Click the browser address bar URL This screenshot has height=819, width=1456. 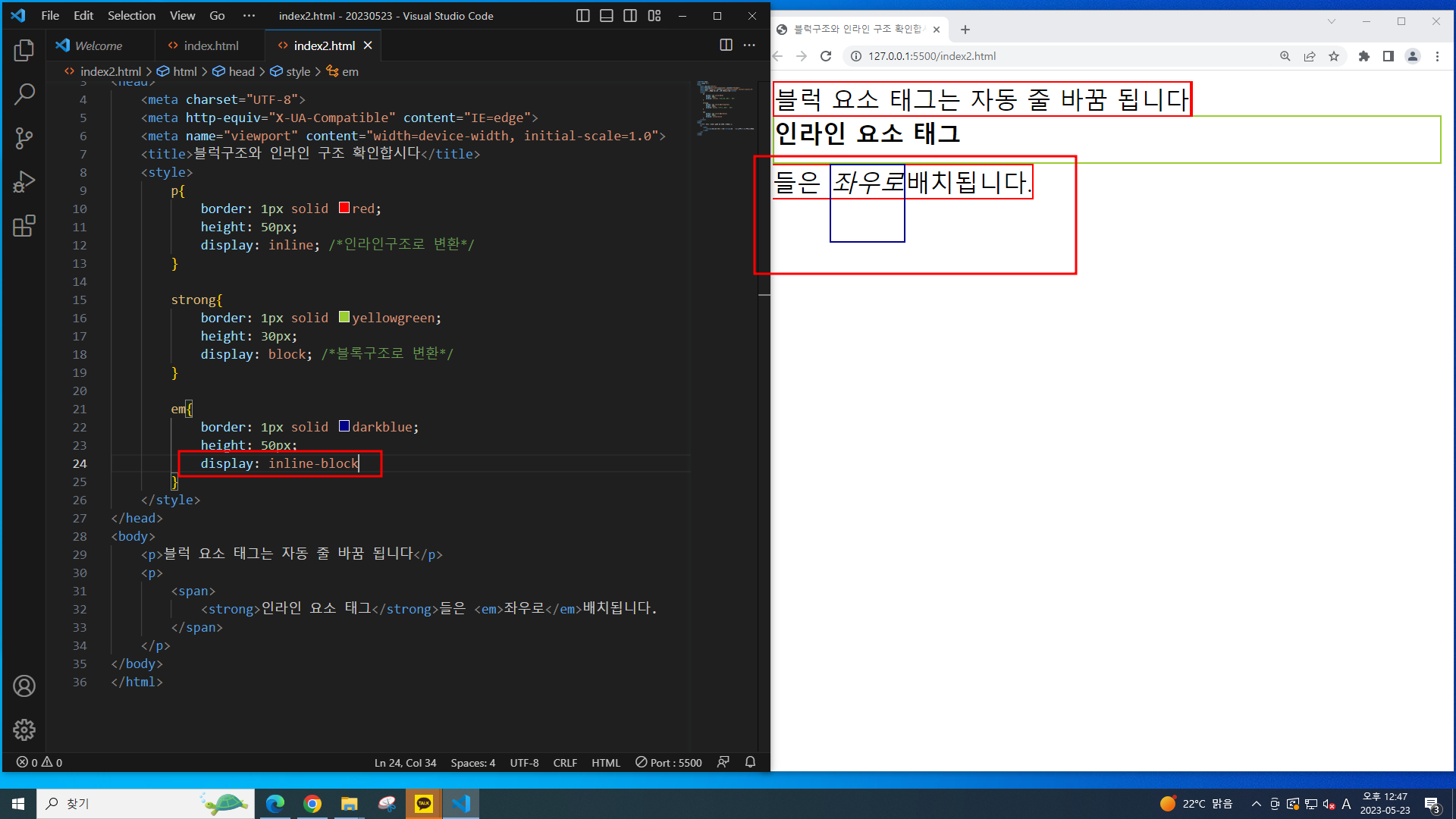click(x=931, y=56)
